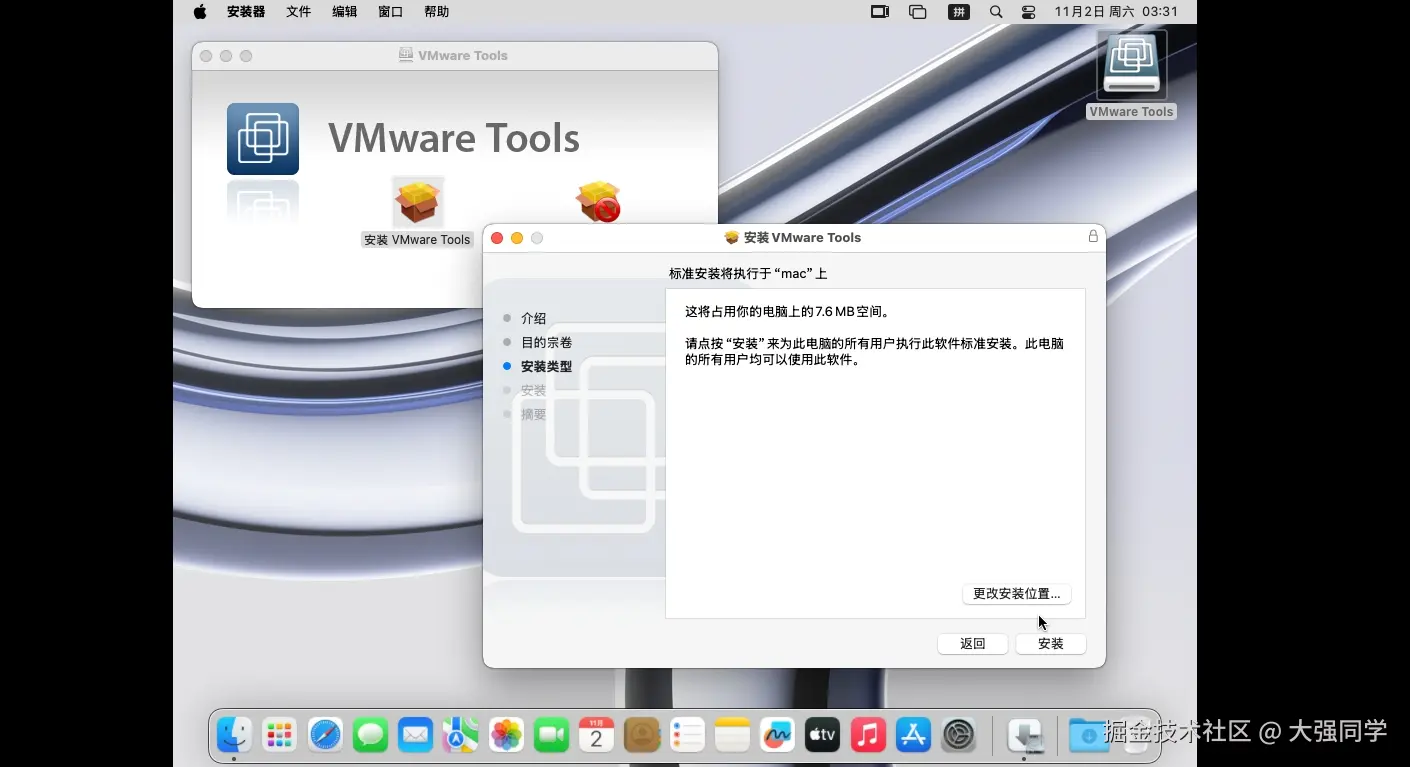
Task: Click the Installer app icon in Dock
Action: click(1025, 735)
